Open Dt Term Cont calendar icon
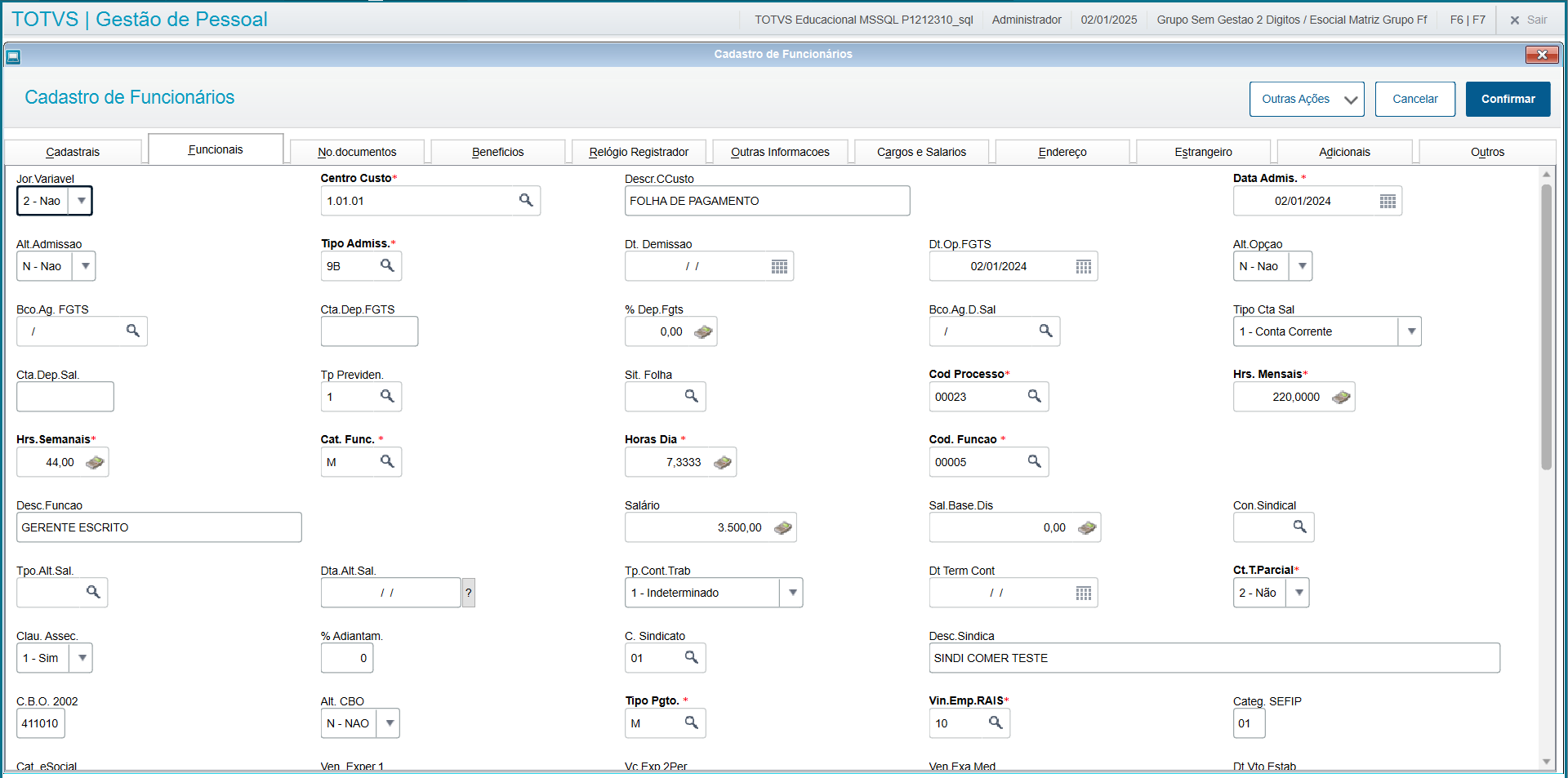Screen dimensions: 1568x778 (1083, 593)
